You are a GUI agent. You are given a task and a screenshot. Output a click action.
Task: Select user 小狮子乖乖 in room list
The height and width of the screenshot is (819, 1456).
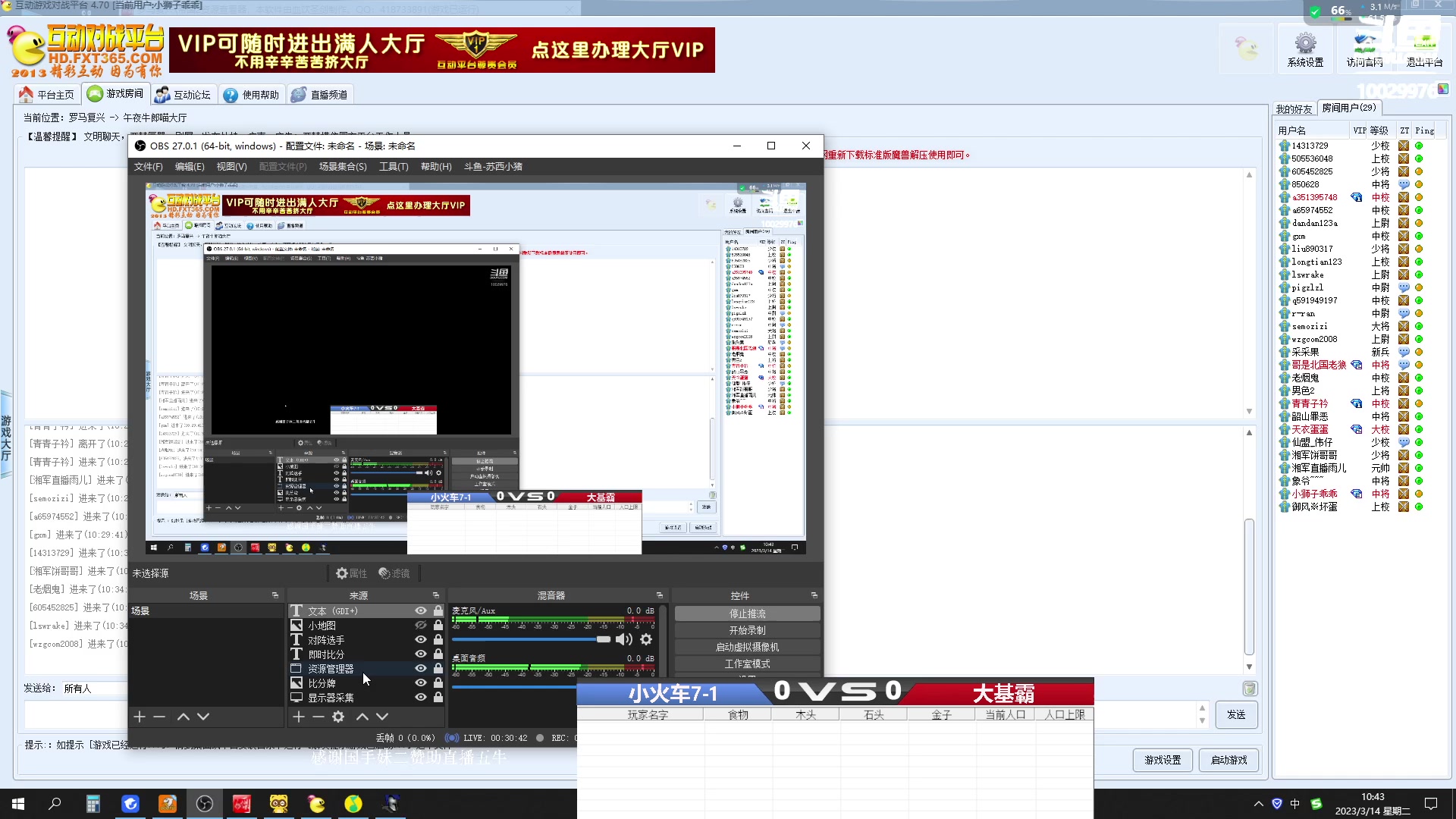1314,494
